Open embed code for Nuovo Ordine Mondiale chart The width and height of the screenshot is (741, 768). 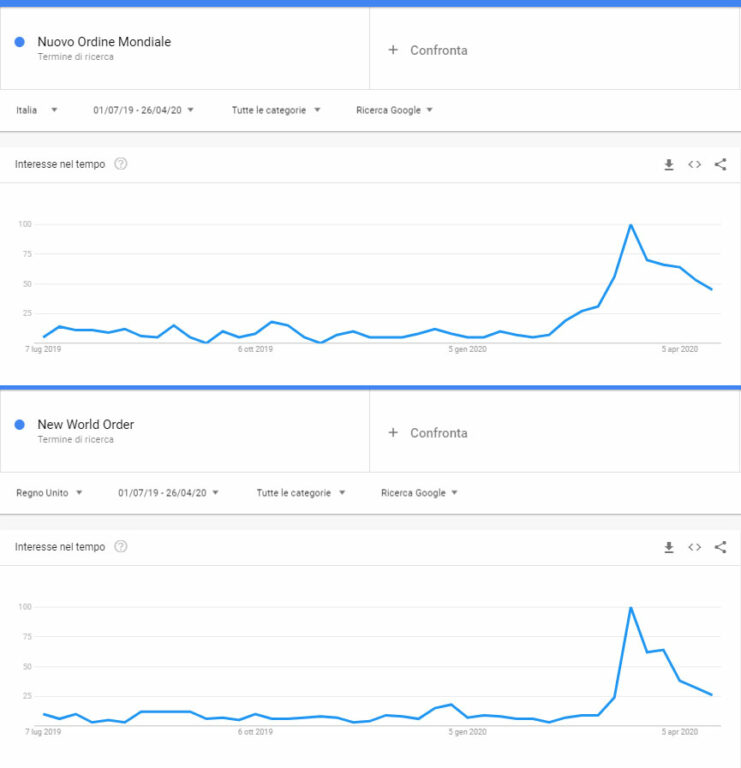pos(694,165)
